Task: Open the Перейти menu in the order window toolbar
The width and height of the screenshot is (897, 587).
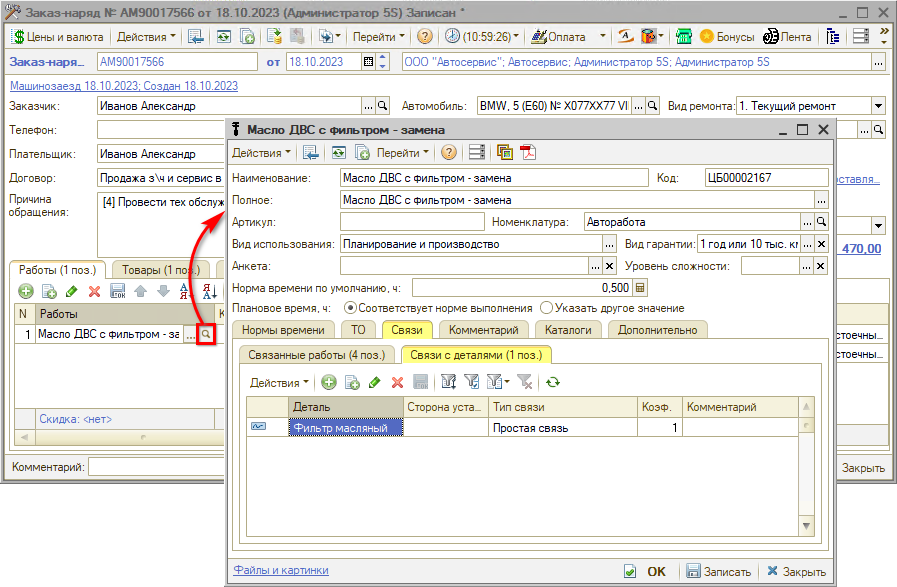Action: tap(378, 37)
